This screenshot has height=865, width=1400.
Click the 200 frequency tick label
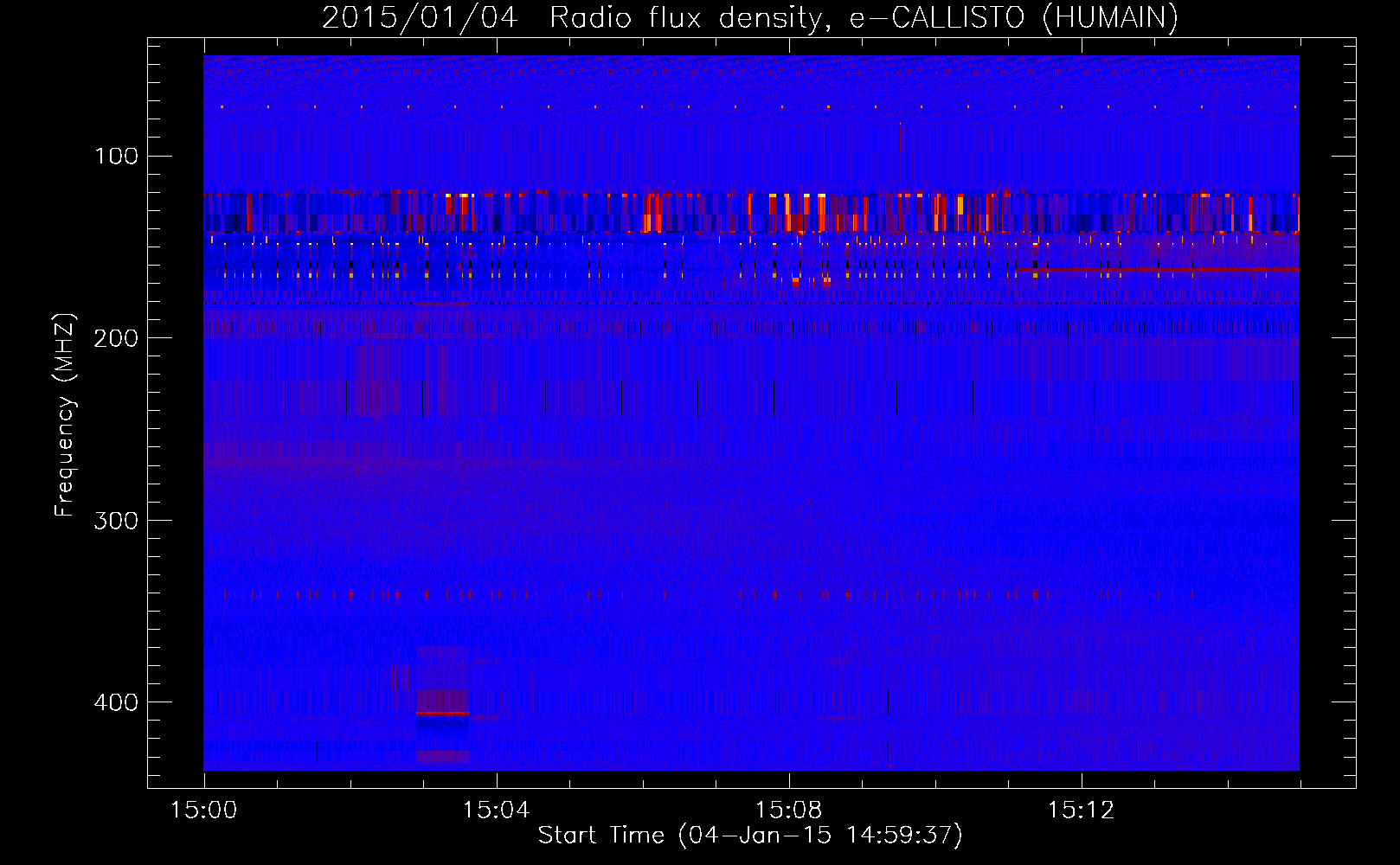117,338
